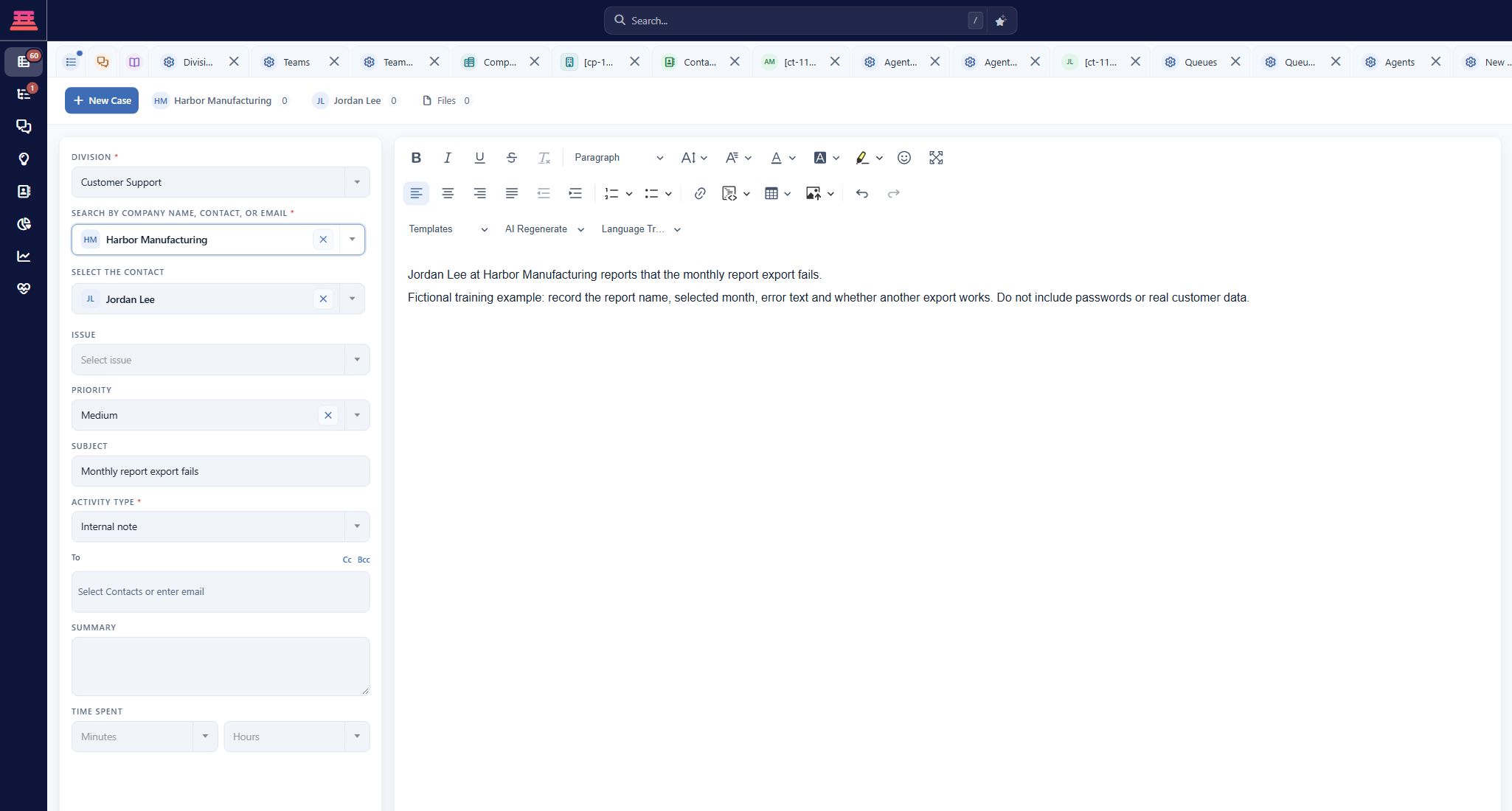The image size is (1512, 811).
Task: Open AI Regenerate dropdown
Action: (544, 229)
